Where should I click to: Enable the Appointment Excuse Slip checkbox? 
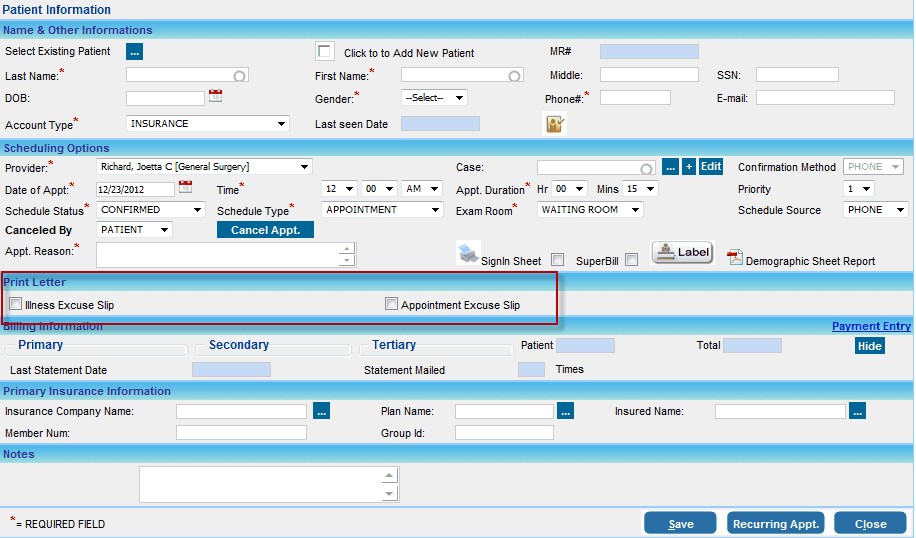[392, 304]
